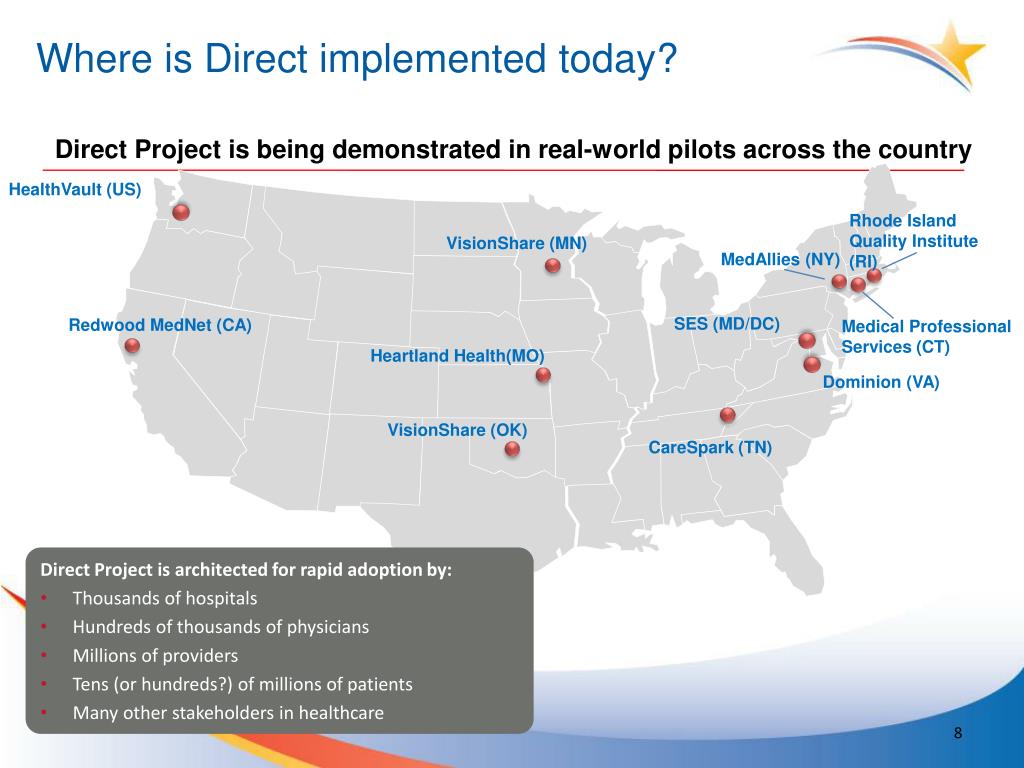Select the 'Thousands of hospitals' bullet
1024x768 pixels.
[165, 598]
